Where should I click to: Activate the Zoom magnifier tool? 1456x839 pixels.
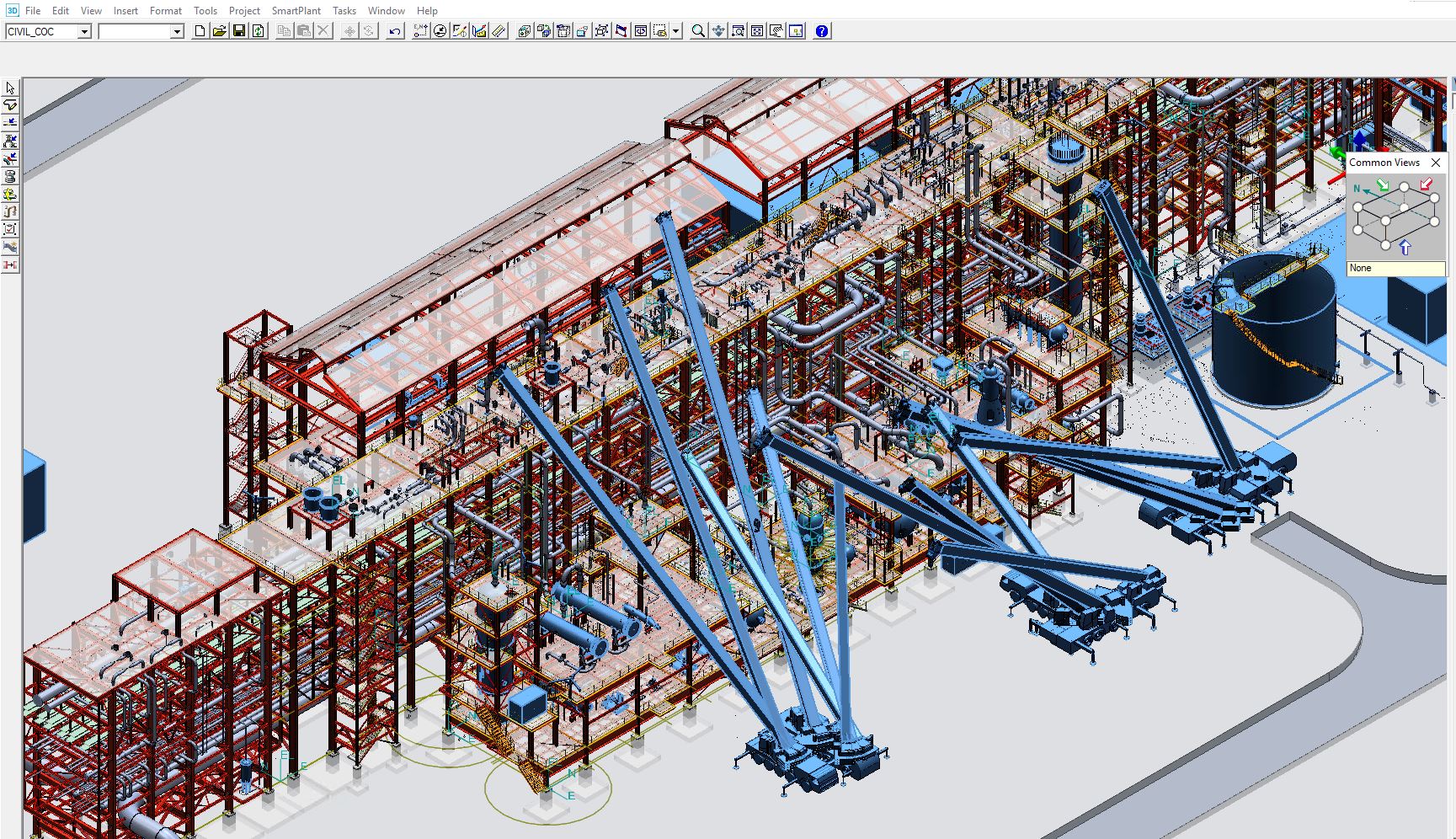click(698, 31)
